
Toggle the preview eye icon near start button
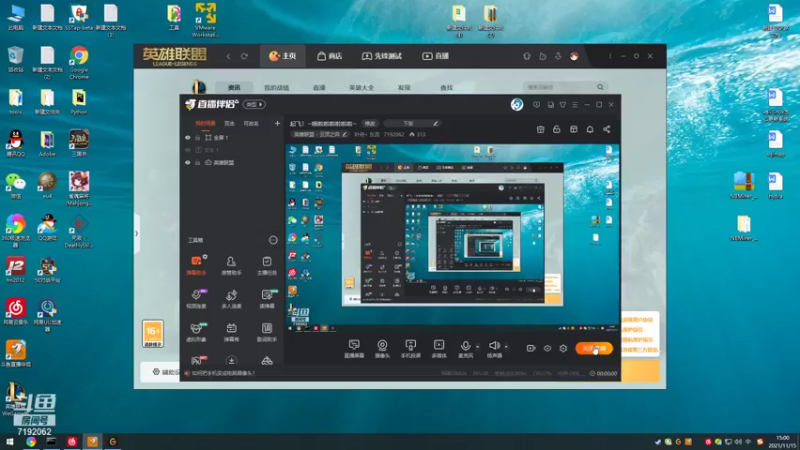(547, 348)
